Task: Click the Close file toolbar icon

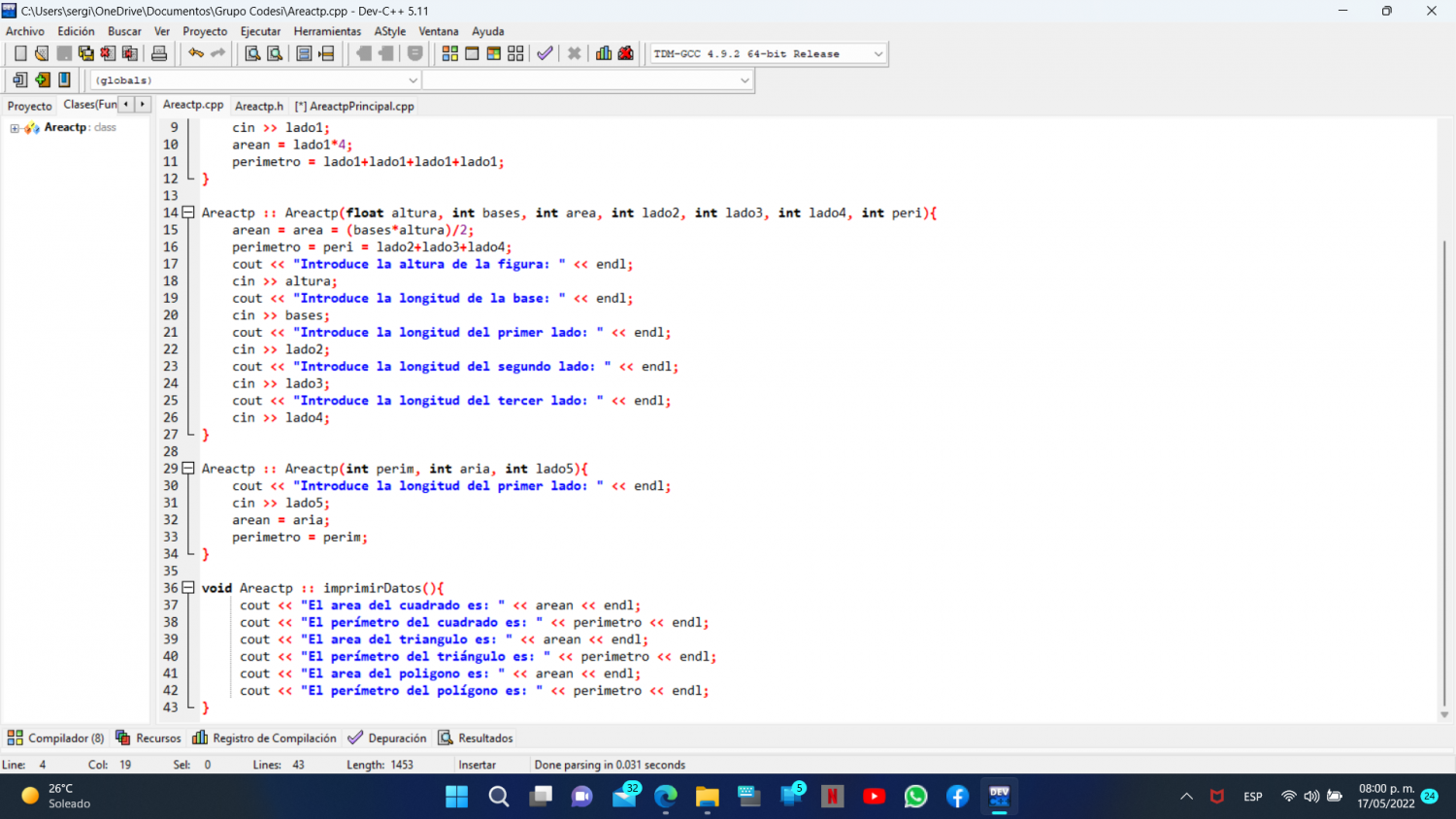Action: coord(108,53)
